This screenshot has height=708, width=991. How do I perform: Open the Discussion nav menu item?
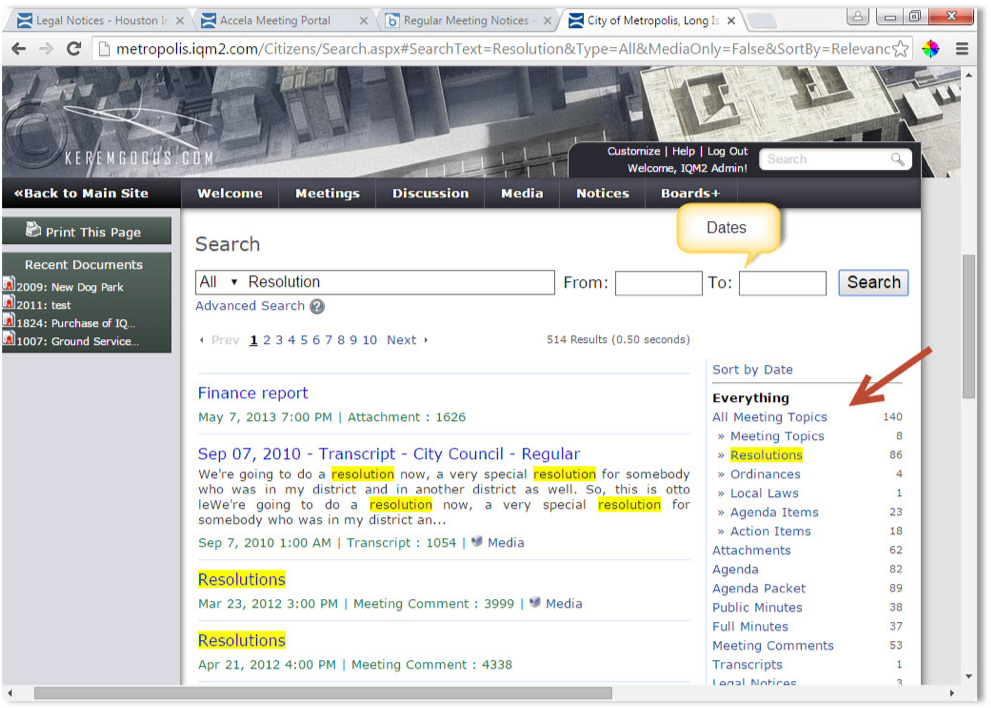click(430, 193)
